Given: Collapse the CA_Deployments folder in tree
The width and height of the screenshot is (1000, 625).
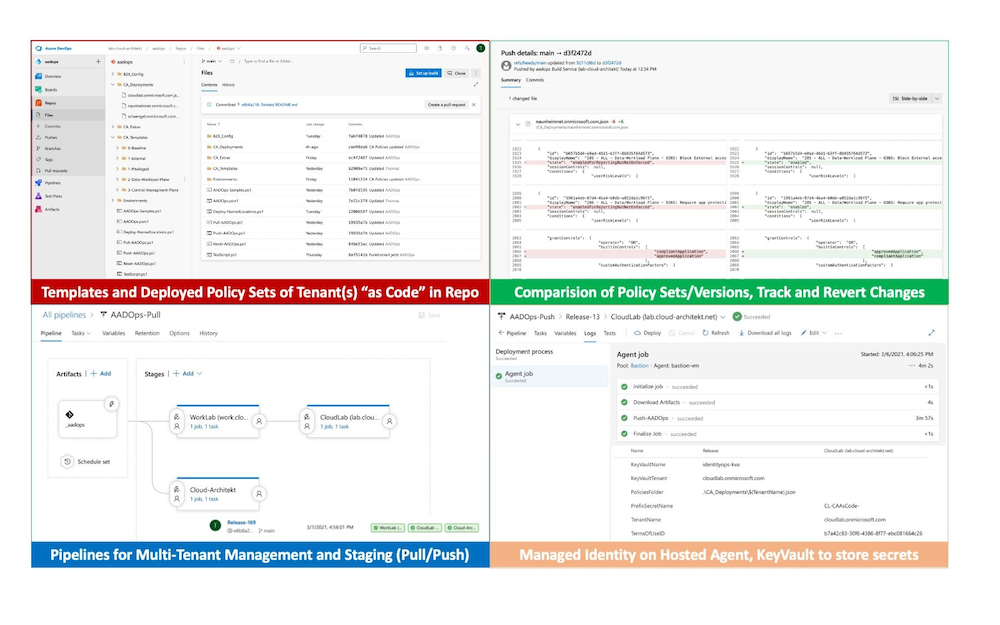Looking at the screenshot, I should [113, 84].
